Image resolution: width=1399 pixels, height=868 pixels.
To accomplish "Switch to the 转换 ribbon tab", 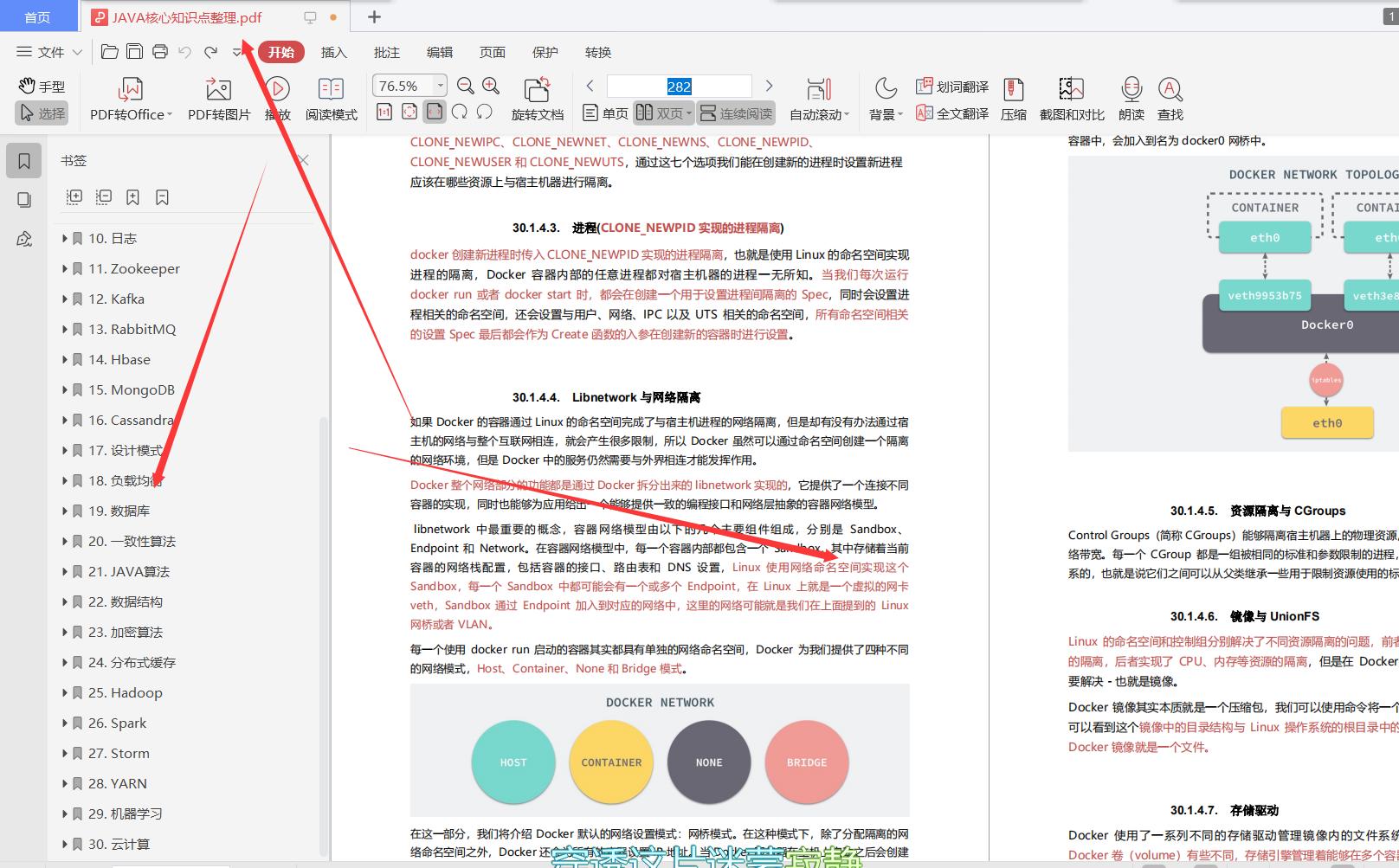I will (x=597, y=52).
